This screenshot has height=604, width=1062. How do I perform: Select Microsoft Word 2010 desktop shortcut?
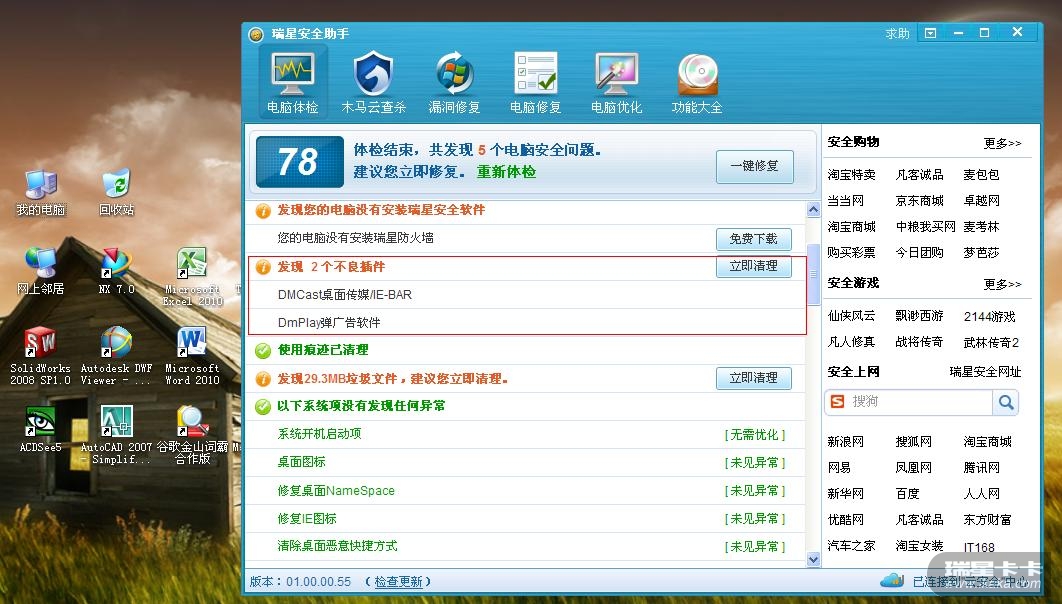[x=192, y=356]
